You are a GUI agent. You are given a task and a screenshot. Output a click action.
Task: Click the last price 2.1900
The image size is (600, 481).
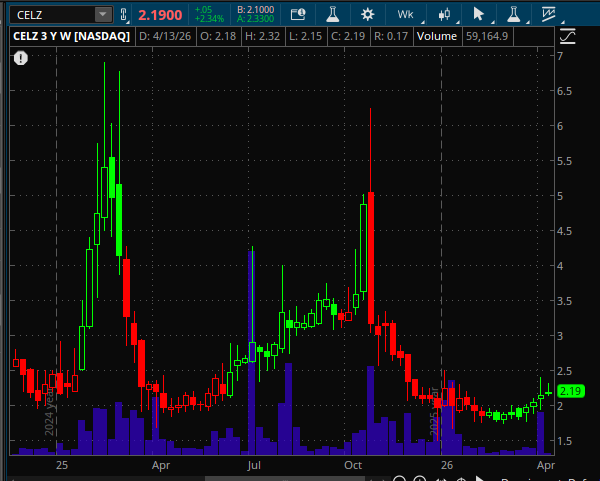pos(160,15)
